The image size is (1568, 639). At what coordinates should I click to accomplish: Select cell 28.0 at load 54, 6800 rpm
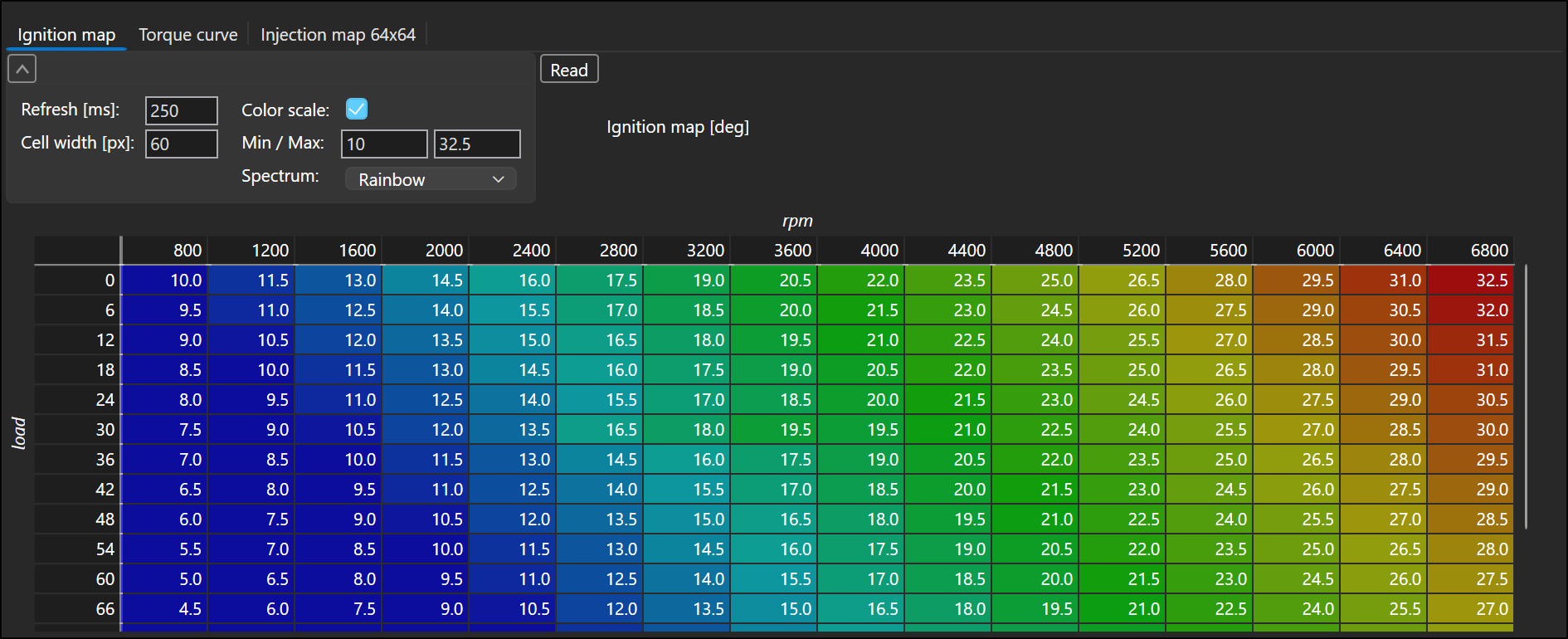point(1470,549)
